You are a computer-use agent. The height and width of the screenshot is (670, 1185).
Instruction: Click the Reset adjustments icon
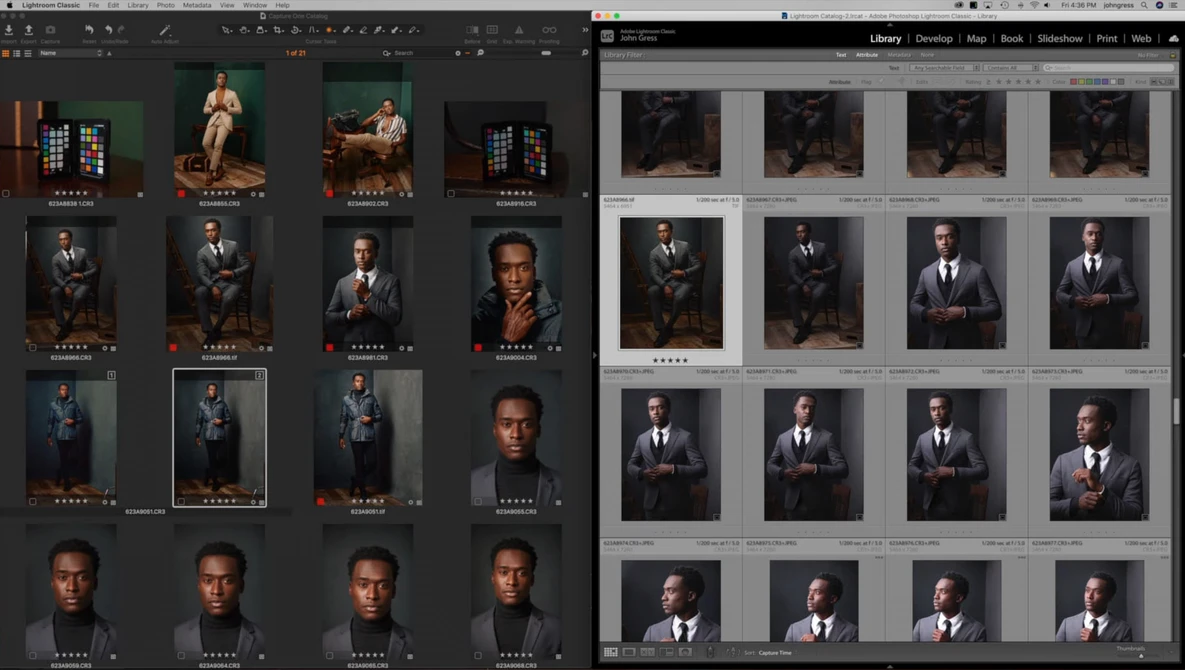[89, 30]
